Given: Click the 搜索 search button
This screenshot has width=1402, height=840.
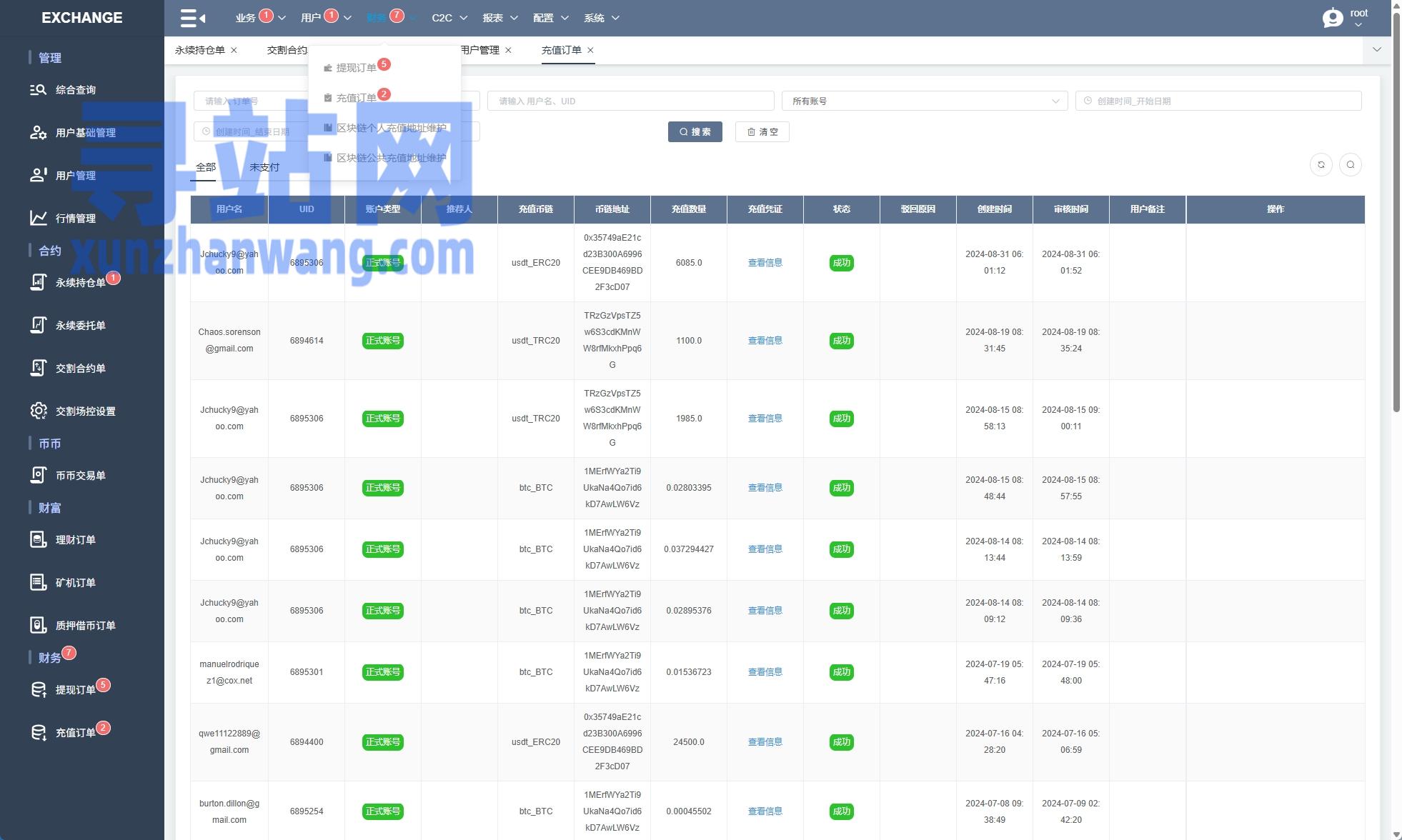Looking at the screenshot, I should (695, 132).
